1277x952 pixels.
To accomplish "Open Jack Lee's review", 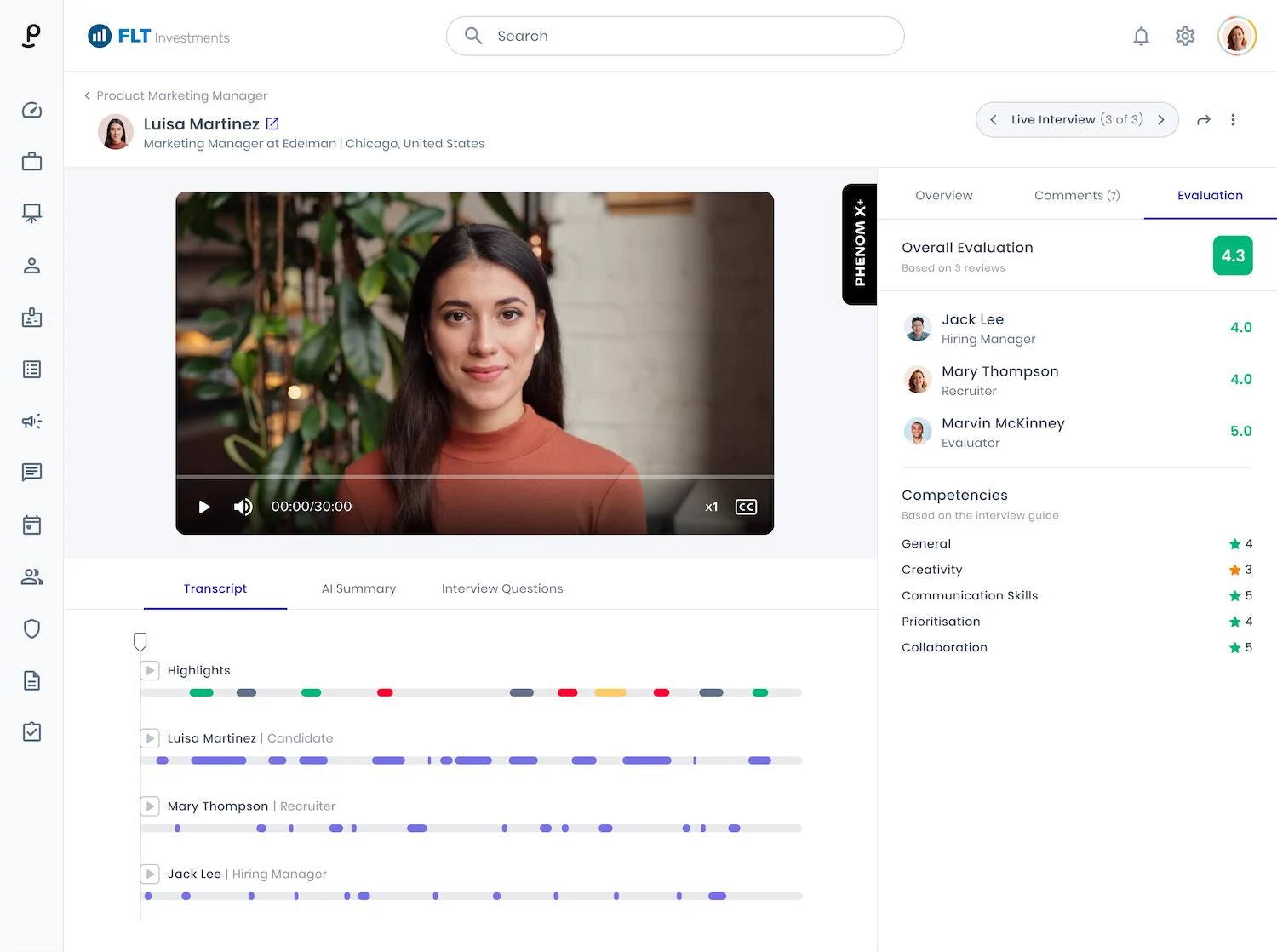I will (x=1077, y=328).
